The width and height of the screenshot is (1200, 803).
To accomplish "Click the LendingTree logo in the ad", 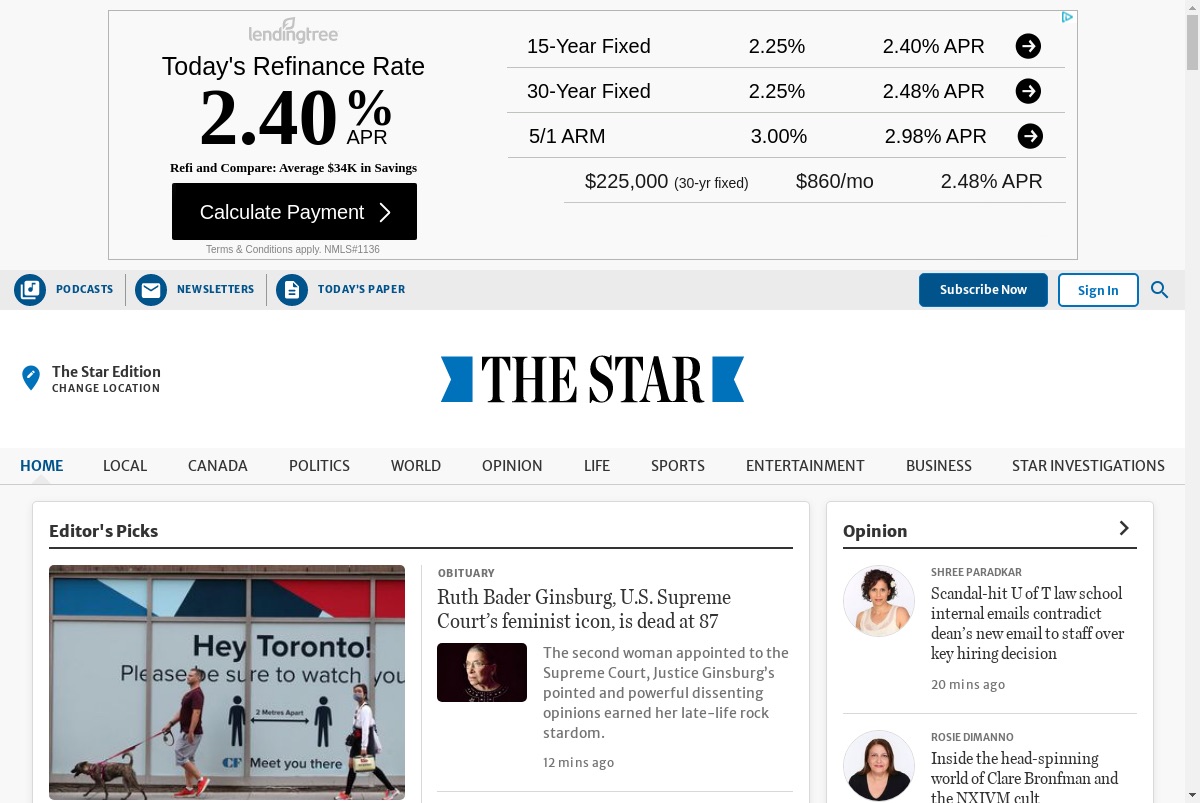I will point(293,31).
